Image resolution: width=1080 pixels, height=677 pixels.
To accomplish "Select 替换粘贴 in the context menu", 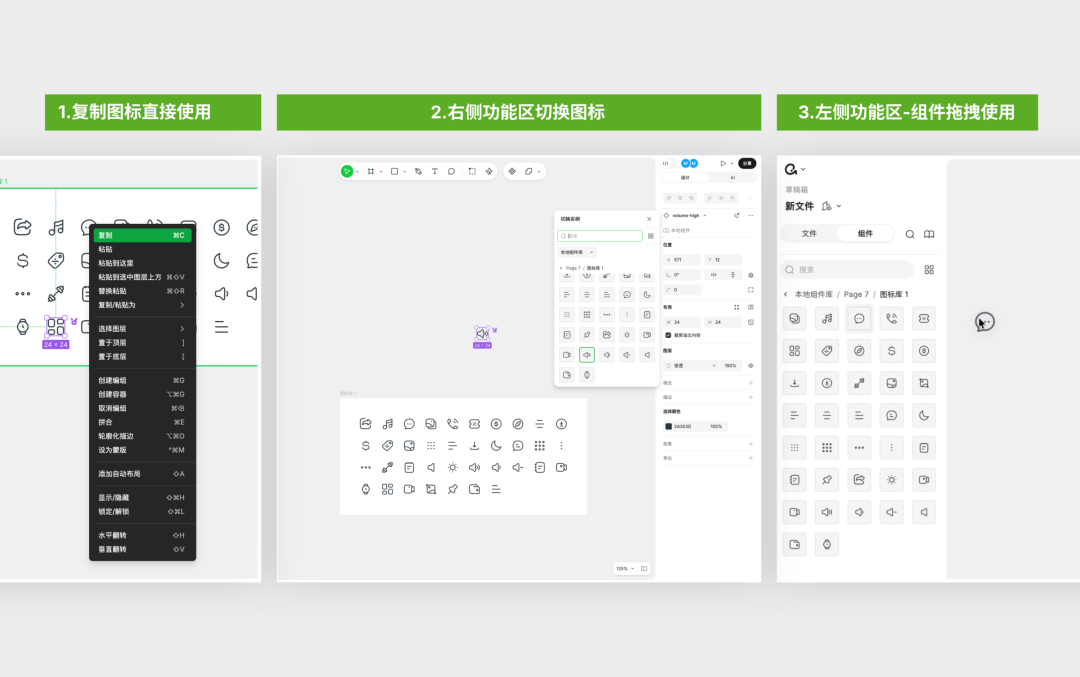I will [x=143, y=291].
